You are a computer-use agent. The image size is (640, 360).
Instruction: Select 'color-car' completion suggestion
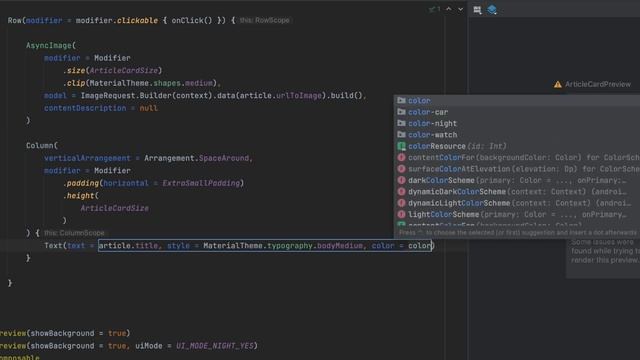coord(517,112)
